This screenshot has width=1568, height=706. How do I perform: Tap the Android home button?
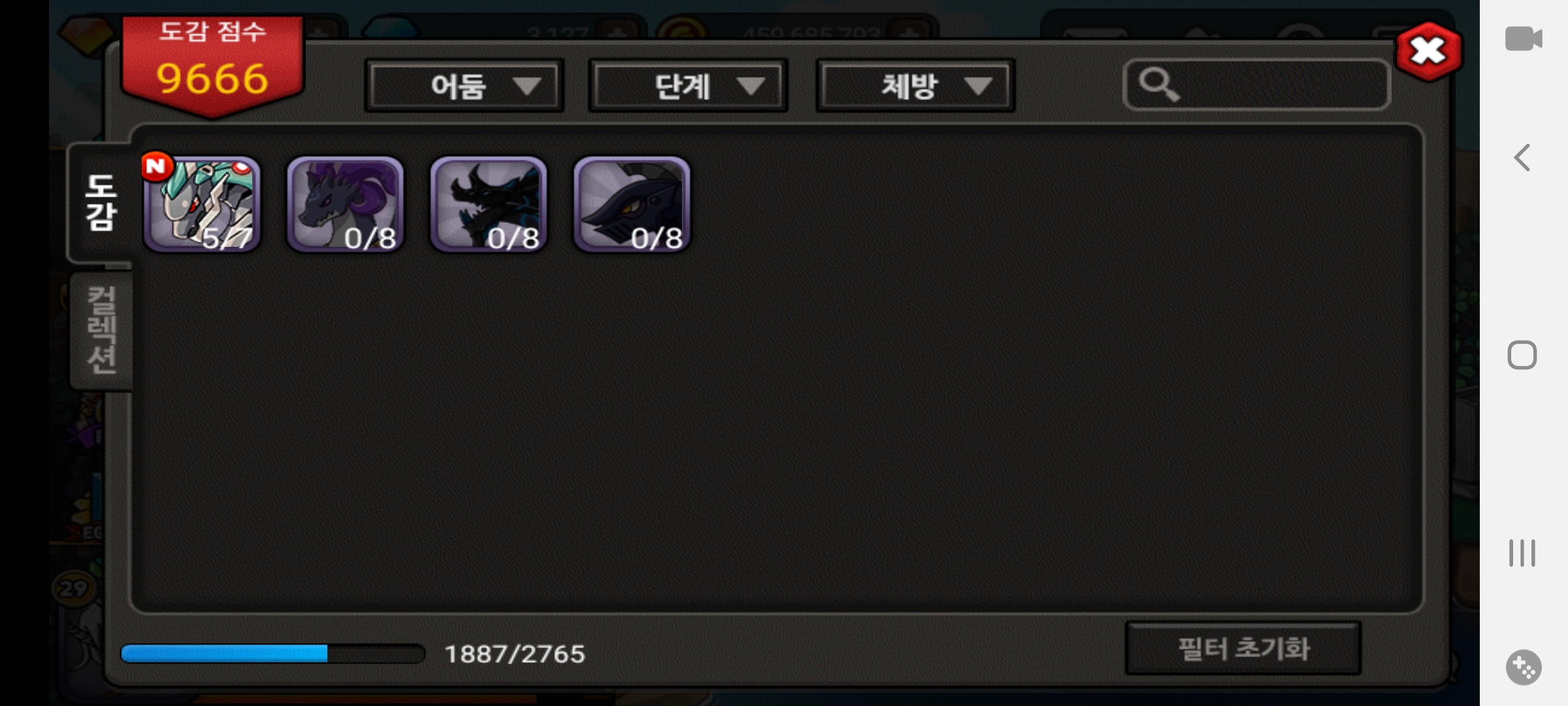[1522, 355]
